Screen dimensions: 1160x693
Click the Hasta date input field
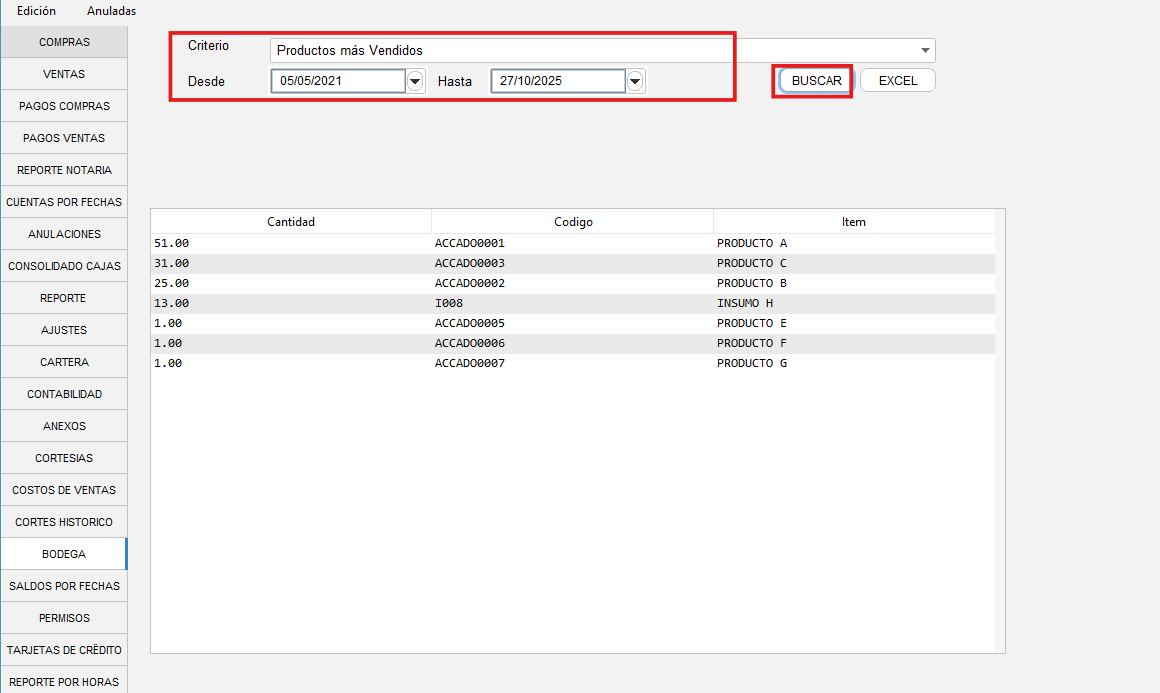tap(557, 81)
